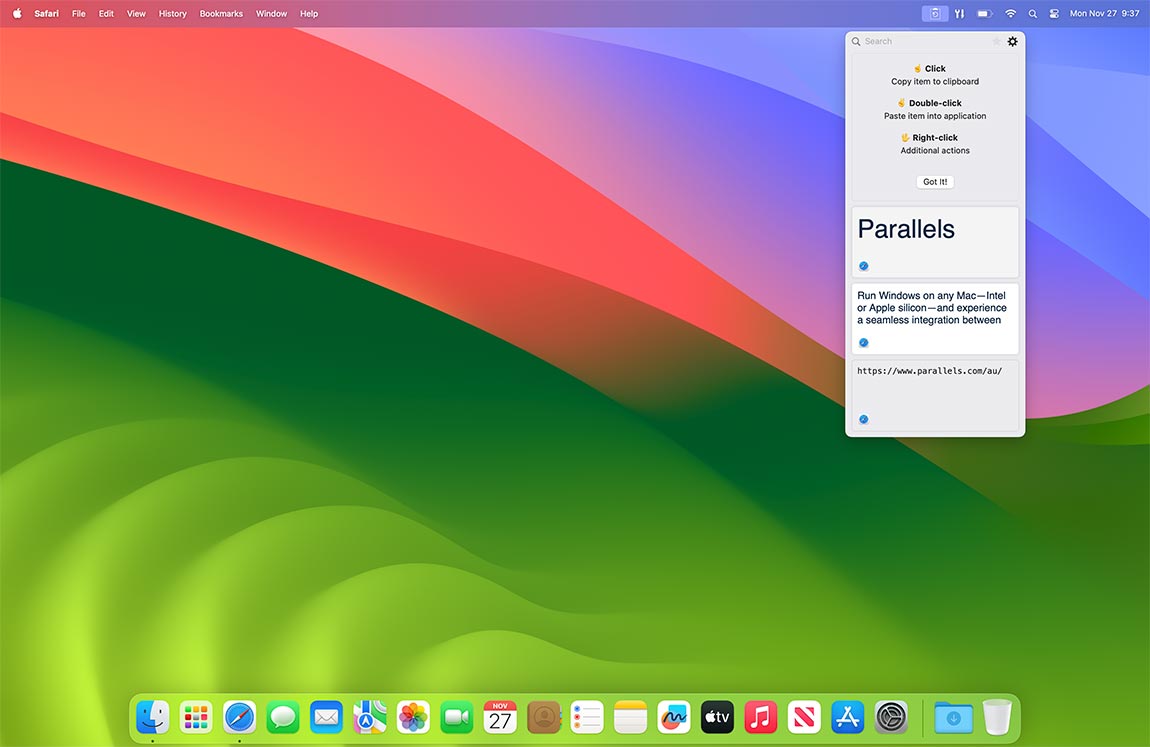1150x747 pixels.
Task: Open the Parallels Toolbox menu bar icon
Action: click(960, 14)
